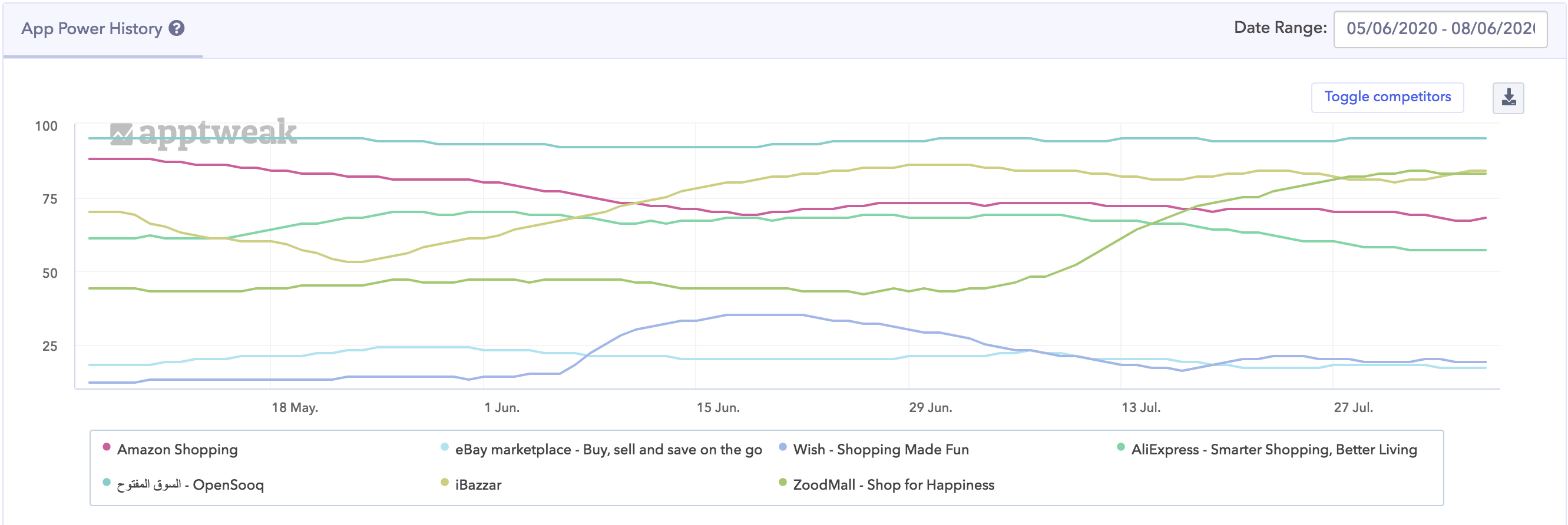Select the ZoodMall green color swatch
The width and height of the screenshot is (1568, 525).
tap(782, 485)
